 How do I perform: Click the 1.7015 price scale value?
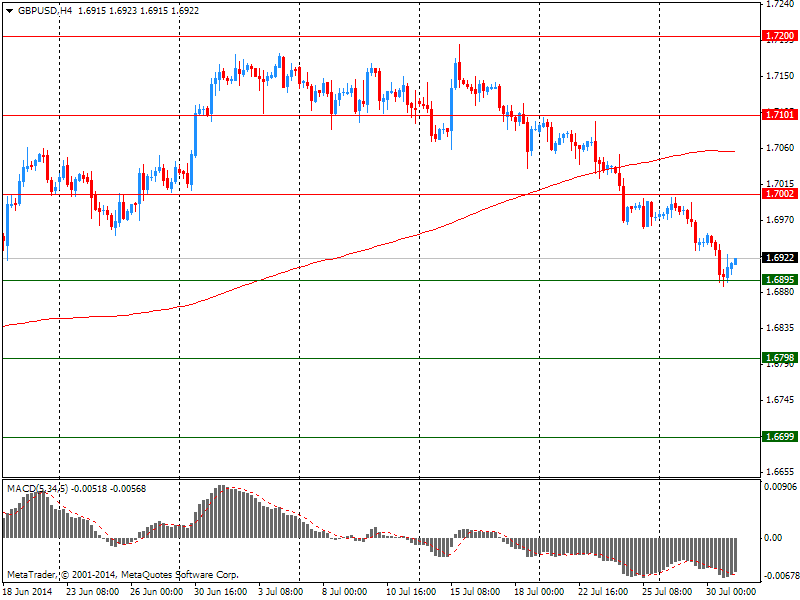point(780,183)
